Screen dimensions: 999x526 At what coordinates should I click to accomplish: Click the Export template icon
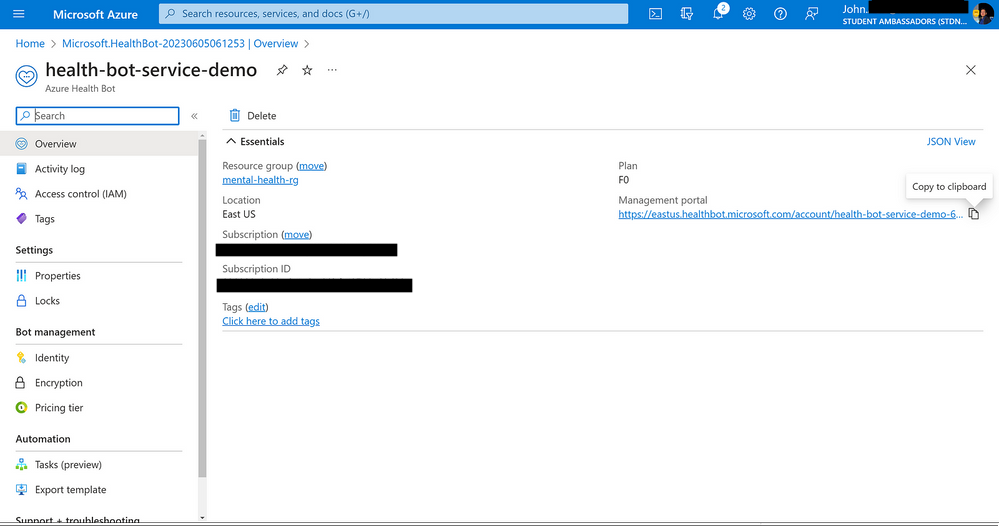coord(21,490)
